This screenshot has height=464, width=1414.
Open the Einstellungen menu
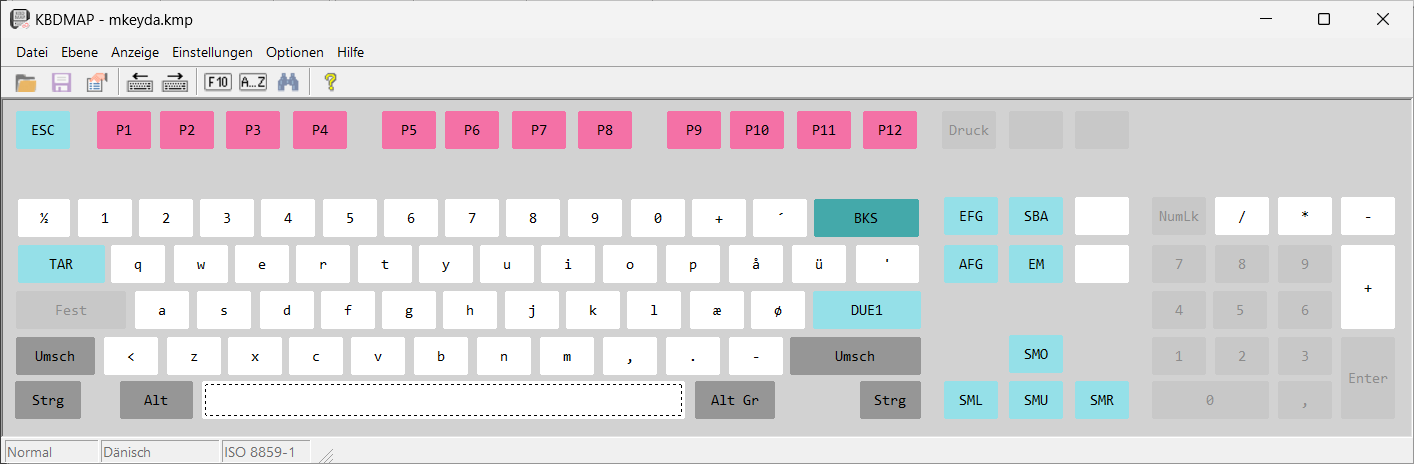pos(213,52)
